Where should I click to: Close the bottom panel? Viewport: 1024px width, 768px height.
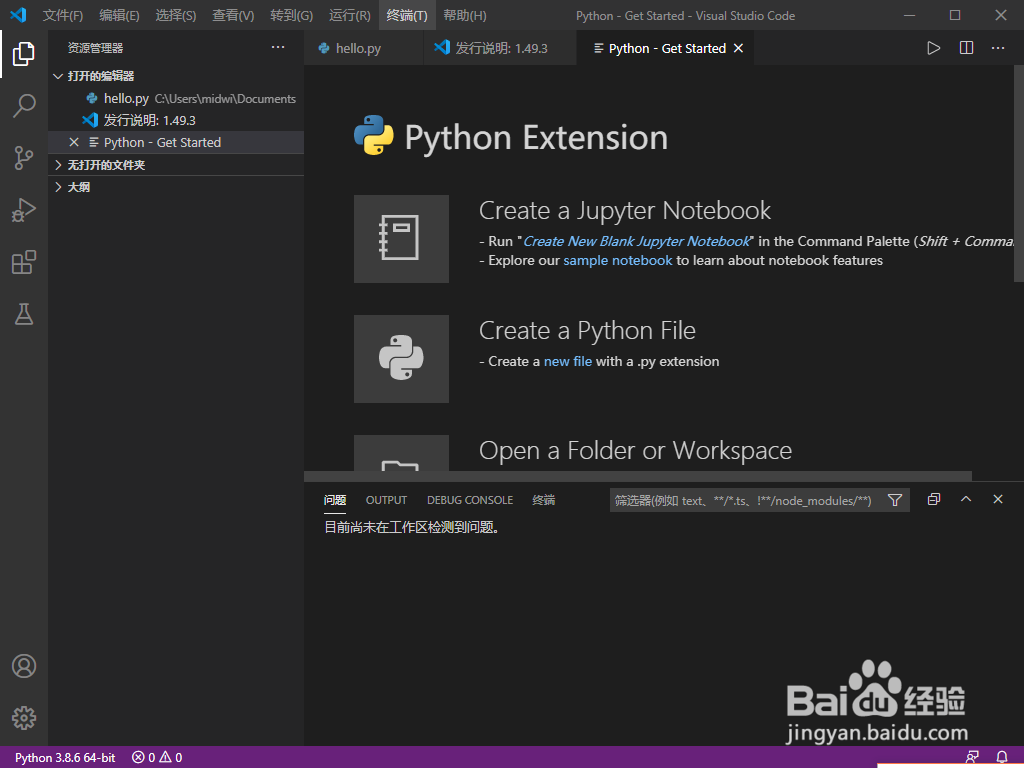[x=998, y=500]
